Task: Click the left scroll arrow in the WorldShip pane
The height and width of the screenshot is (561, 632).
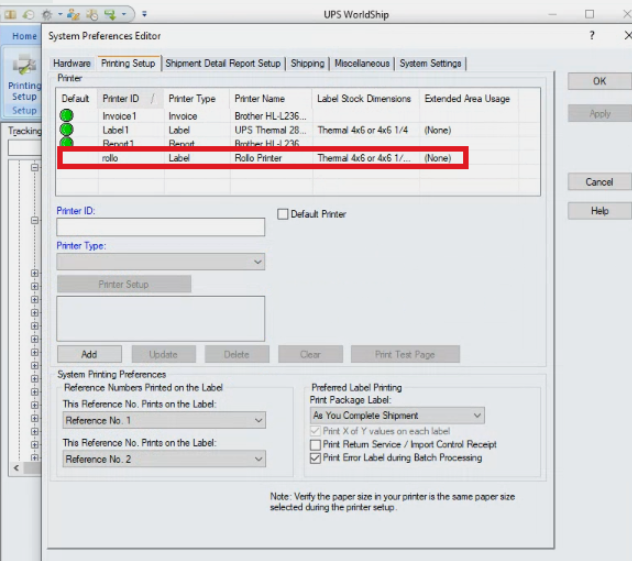Action: click(16, 468)
